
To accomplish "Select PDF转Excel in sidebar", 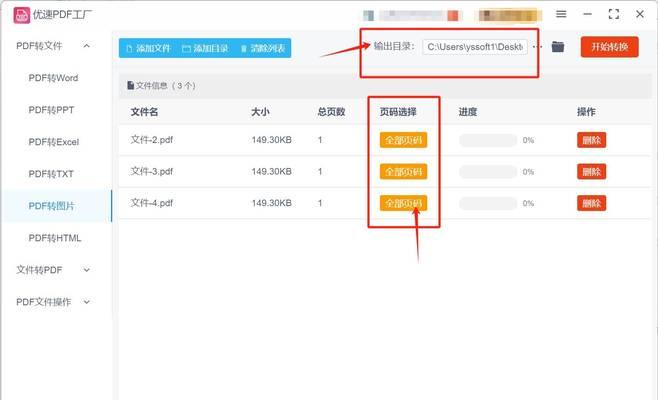I will [x=54, y=142].
